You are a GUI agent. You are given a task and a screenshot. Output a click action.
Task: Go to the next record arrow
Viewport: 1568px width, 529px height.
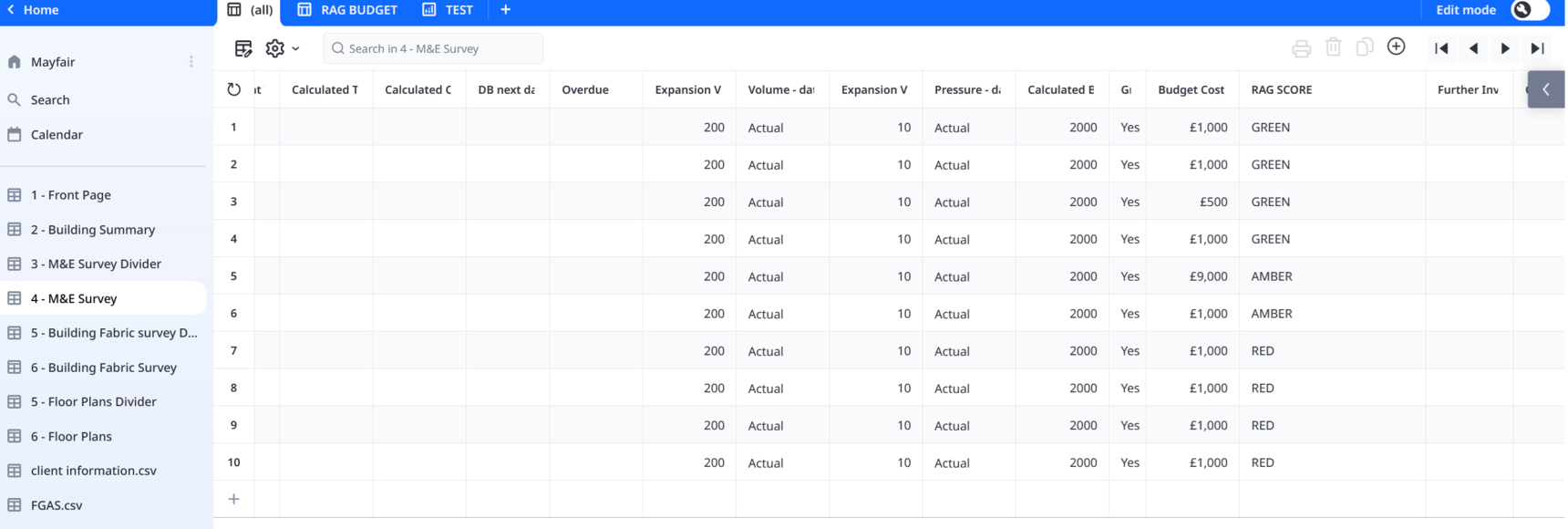(x=1505, y=48)
